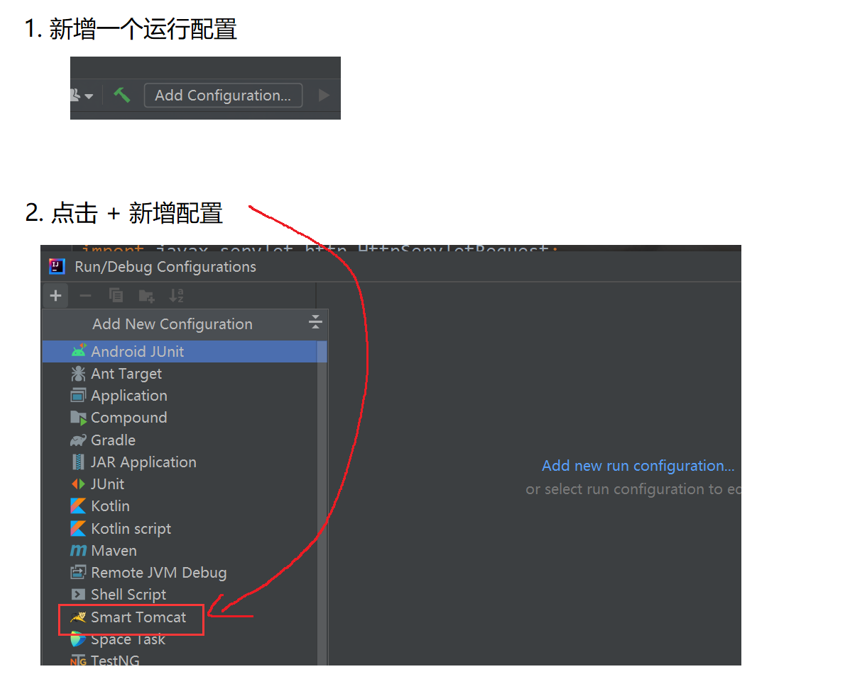
Task: Click the Space Task colorful icon
Action: point(78,640)
